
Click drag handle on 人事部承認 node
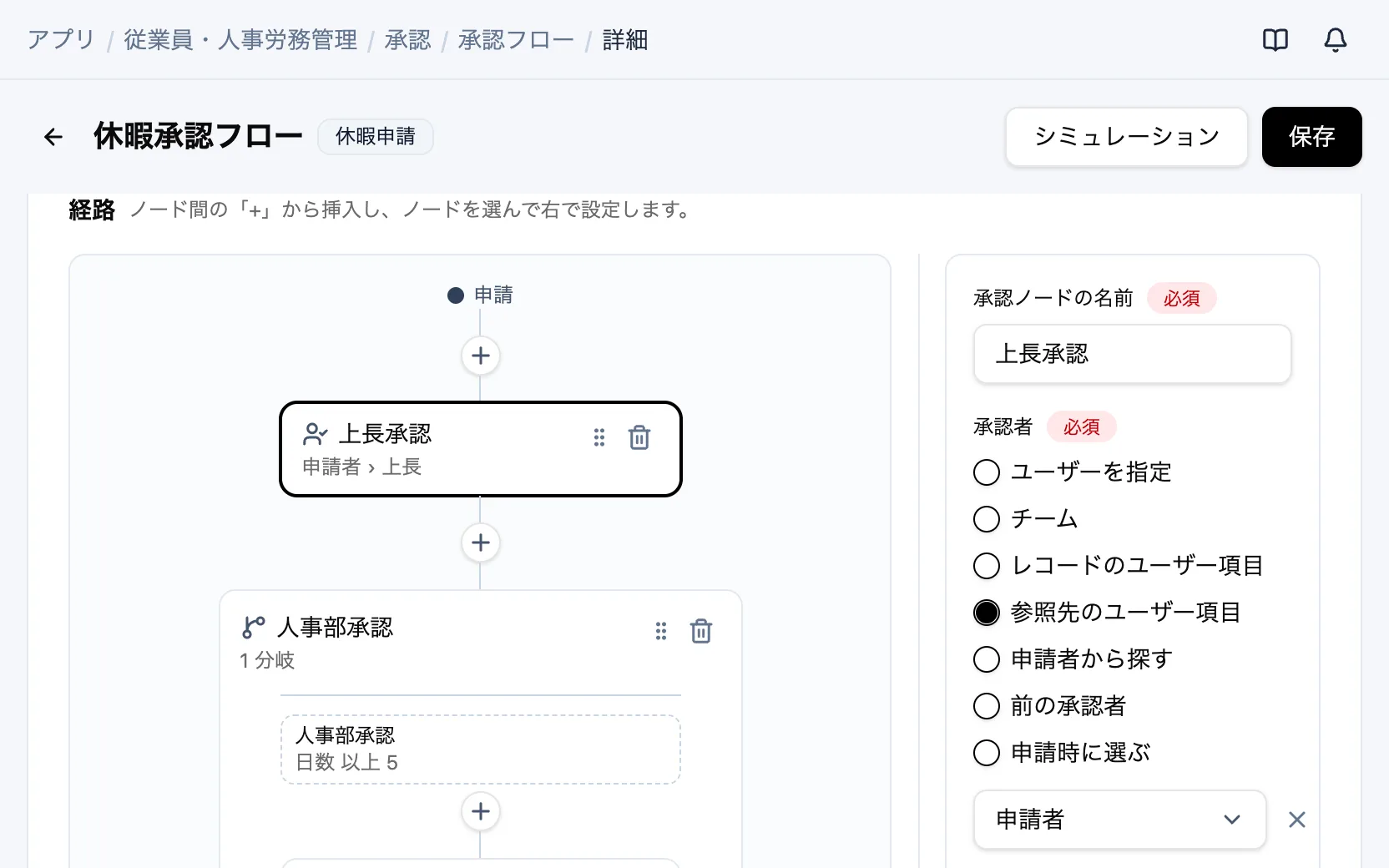point(661,631)
